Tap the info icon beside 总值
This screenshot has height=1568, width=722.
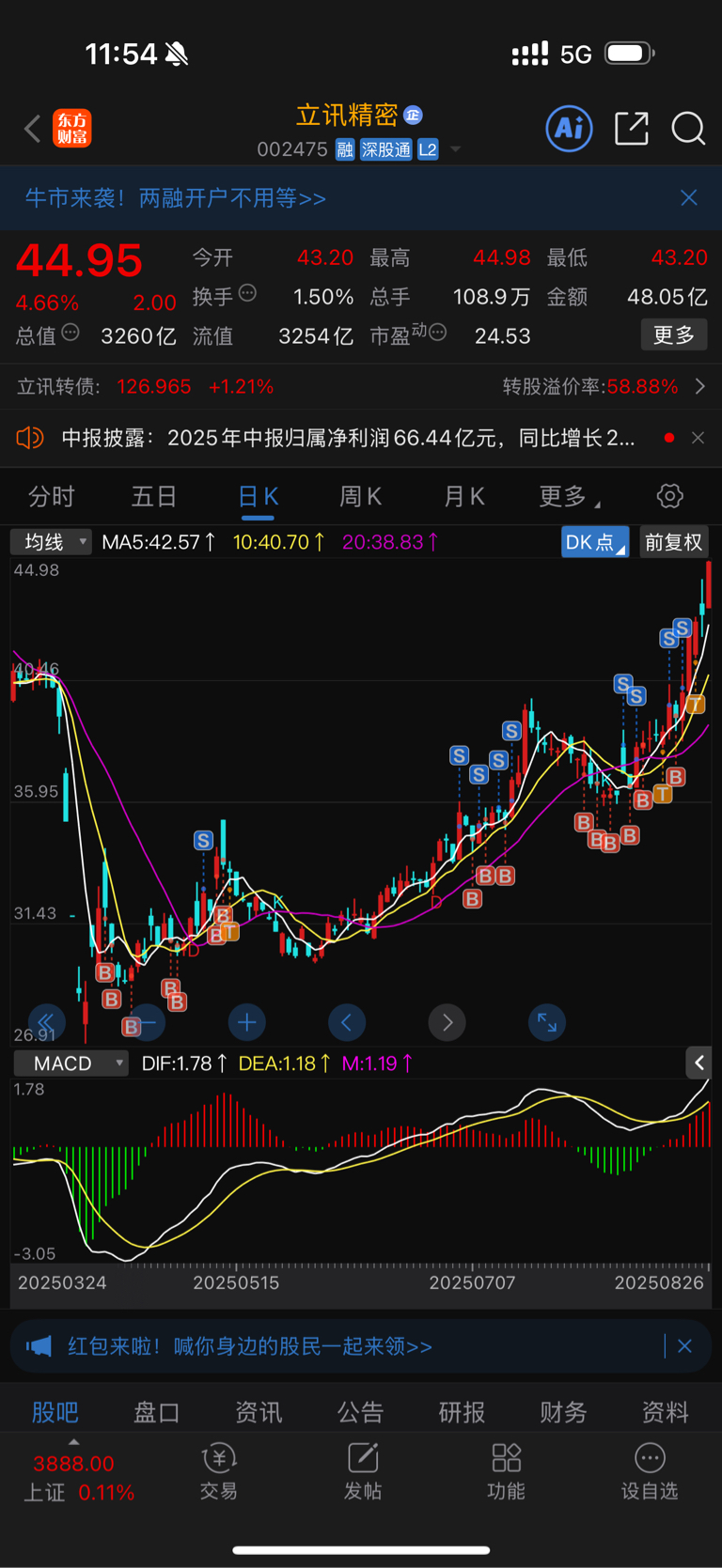(71, 333)
